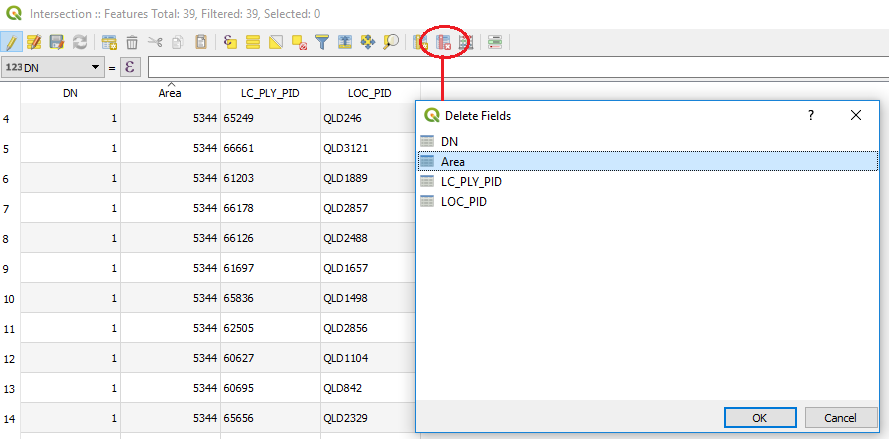Screen dimensions: 889x439
Task: Click the expression input field
Action: [x=500, y=67]
